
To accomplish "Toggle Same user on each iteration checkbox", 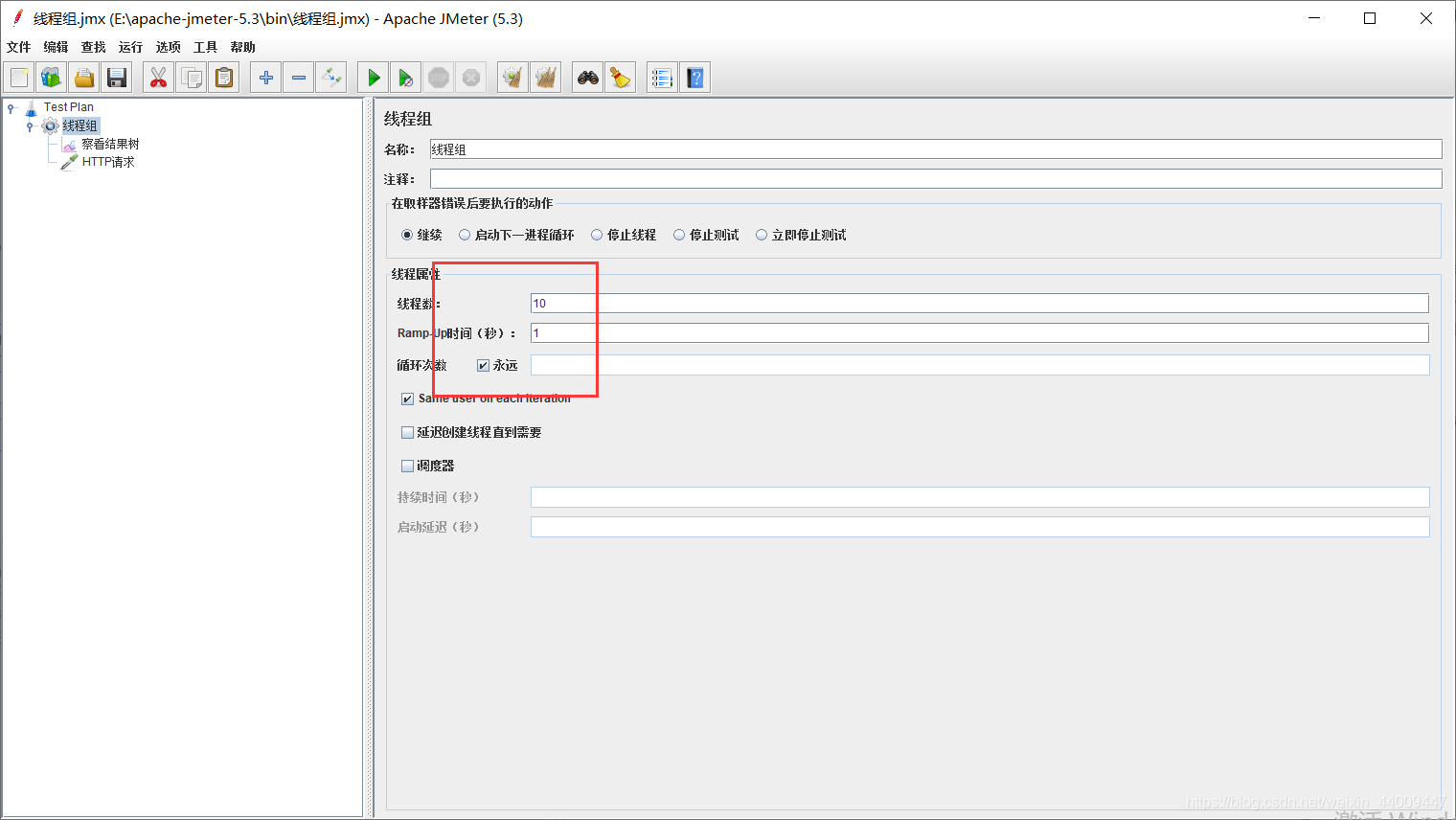I will pos(407,399).
